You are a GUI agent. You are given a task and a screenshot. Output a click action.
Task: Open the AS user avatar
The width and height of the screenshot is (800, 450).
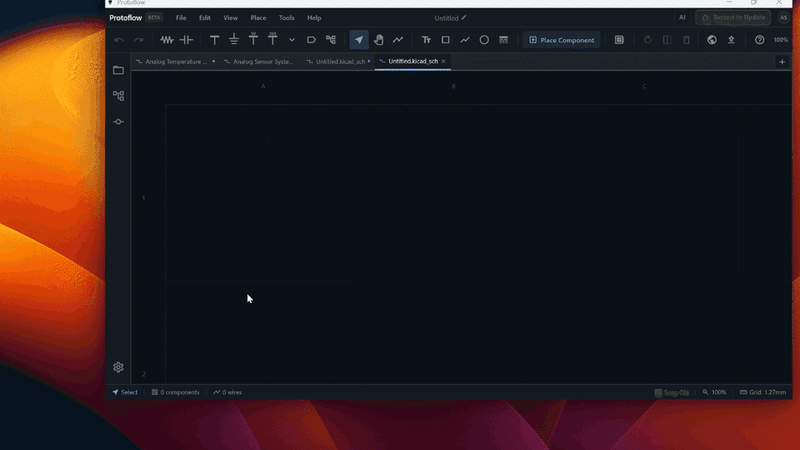pyautogui.click(x=784, y=17)
